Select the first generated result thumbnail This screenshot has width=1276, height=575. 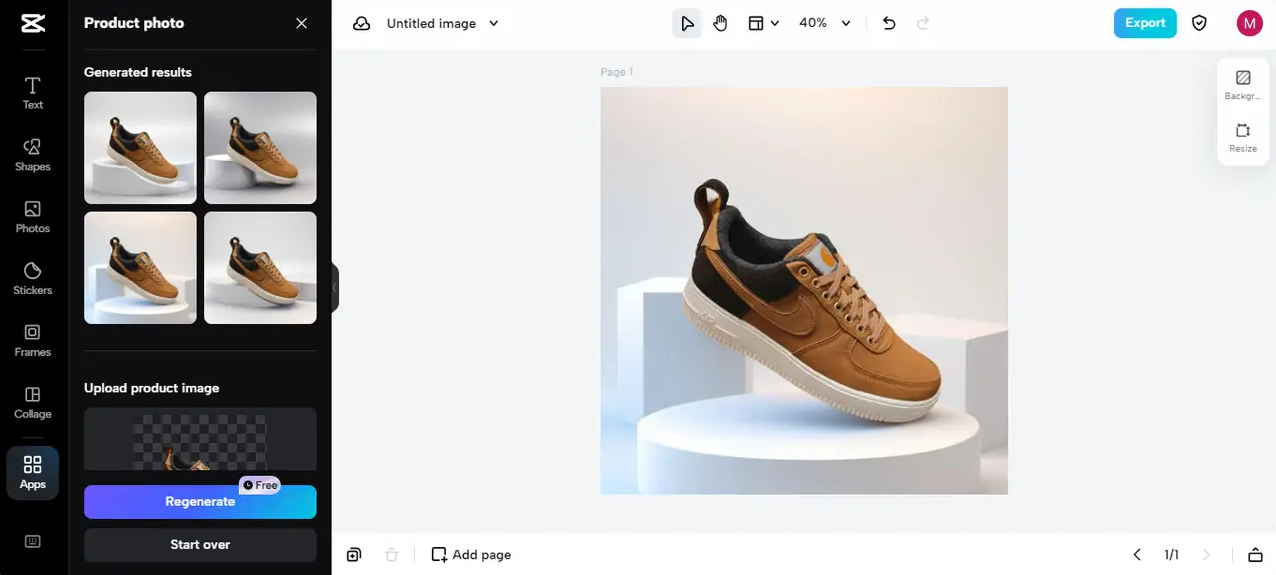click(140, 148)
